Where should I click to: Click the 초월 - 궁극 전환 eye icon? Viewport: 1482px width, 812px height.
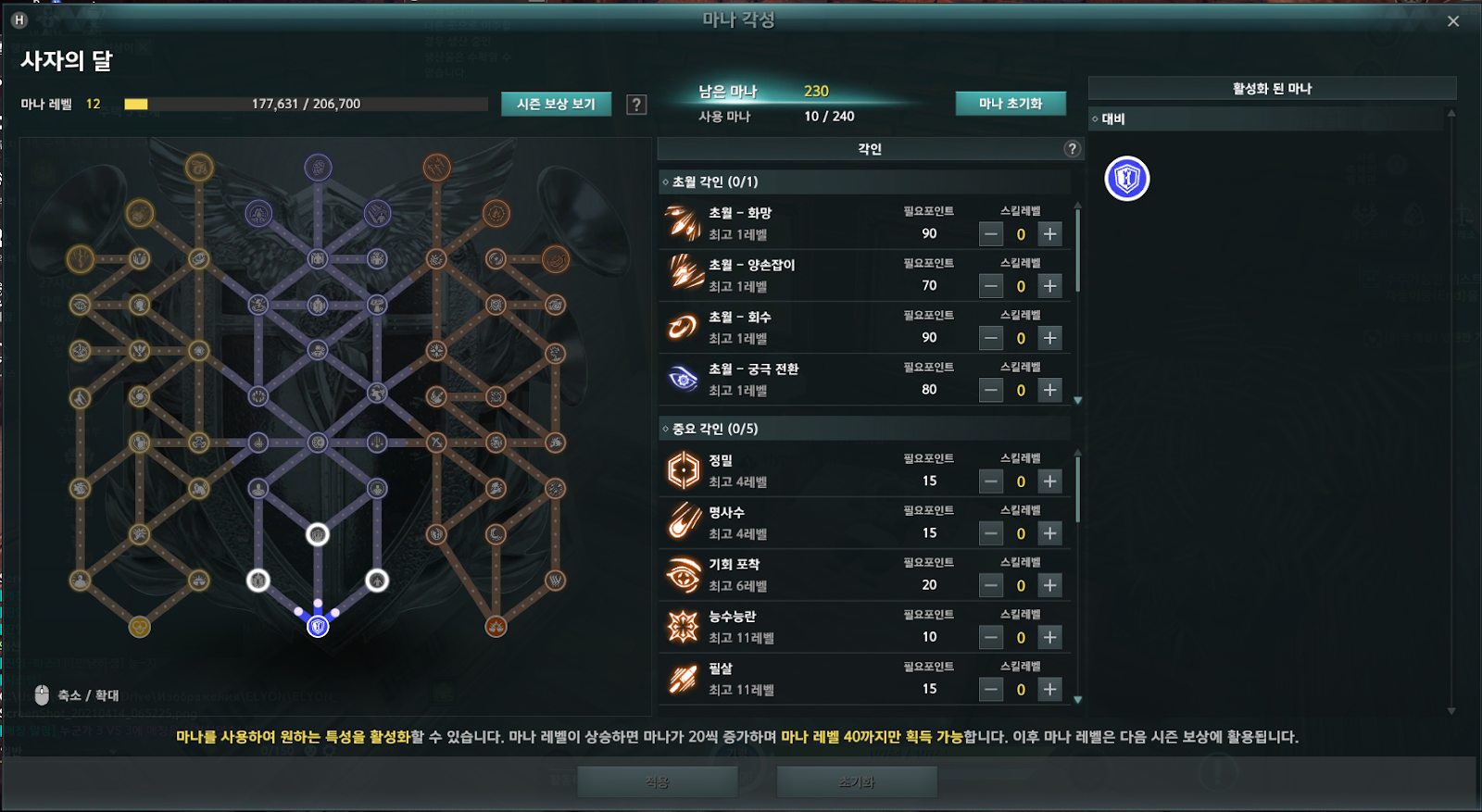point(684,379)
